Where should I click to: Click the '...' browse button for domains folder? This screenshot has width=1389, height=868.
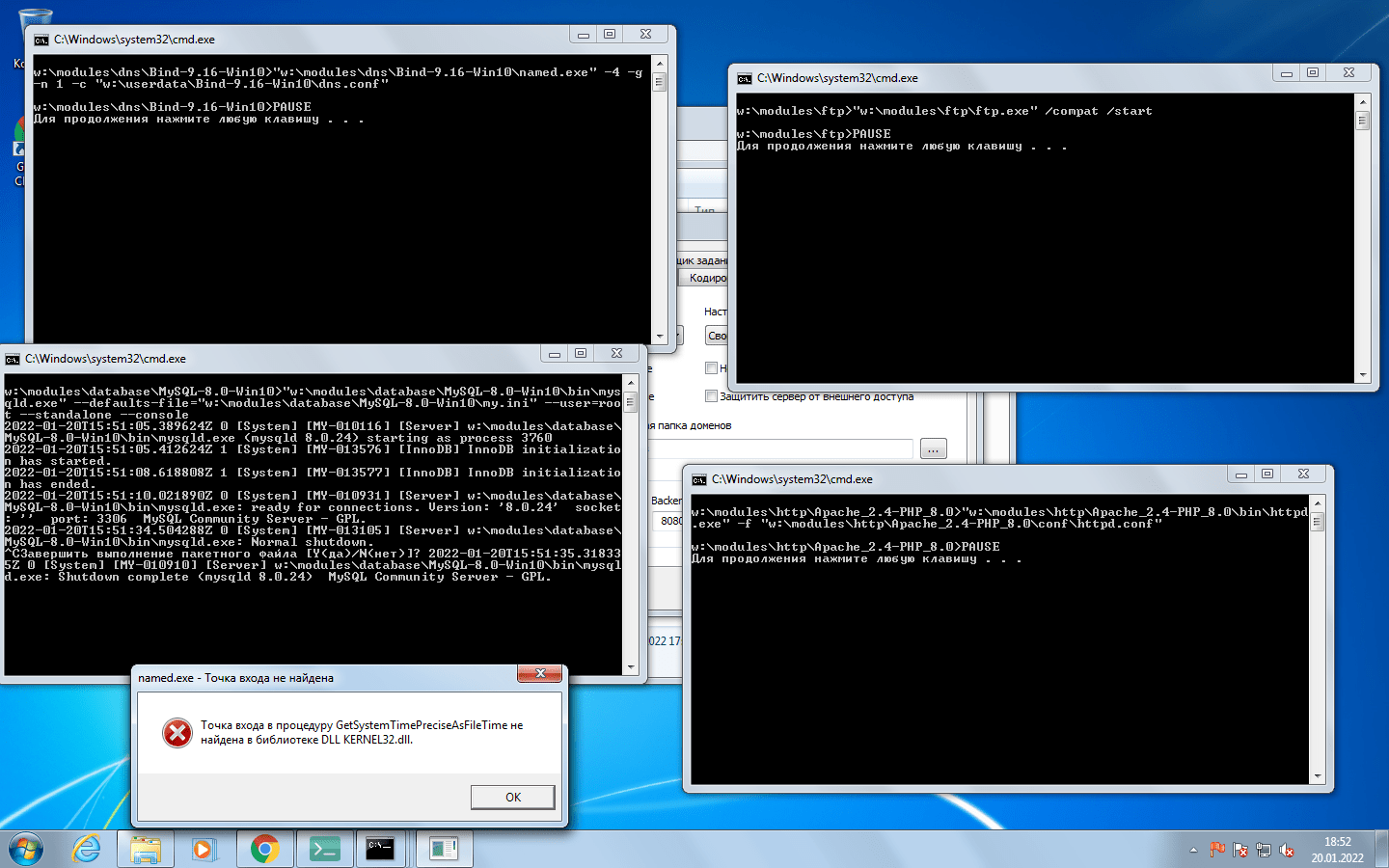point(933,449)
